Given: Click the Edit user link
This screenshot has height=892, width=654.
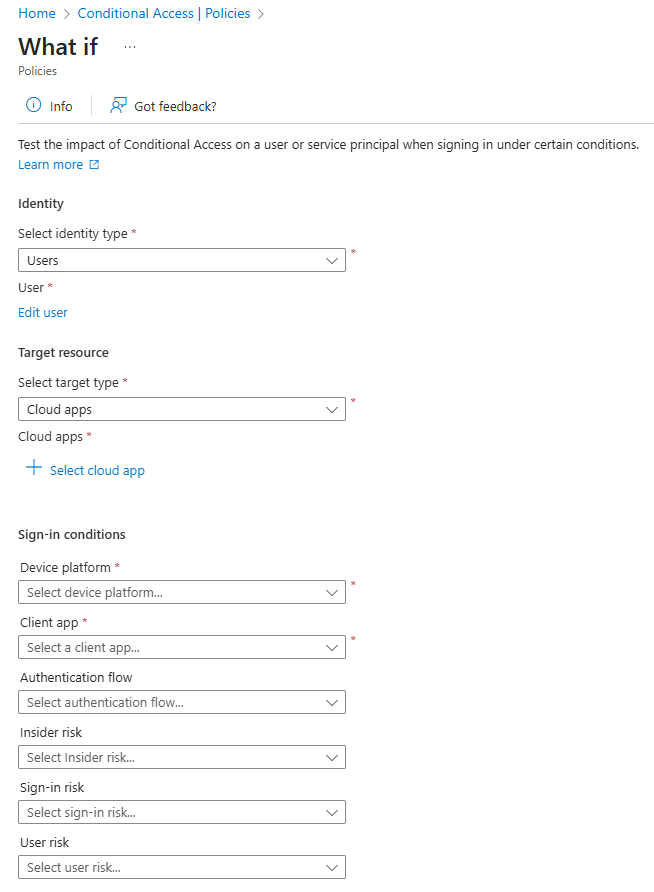Looking at the screenshot, I should [43, 312].
